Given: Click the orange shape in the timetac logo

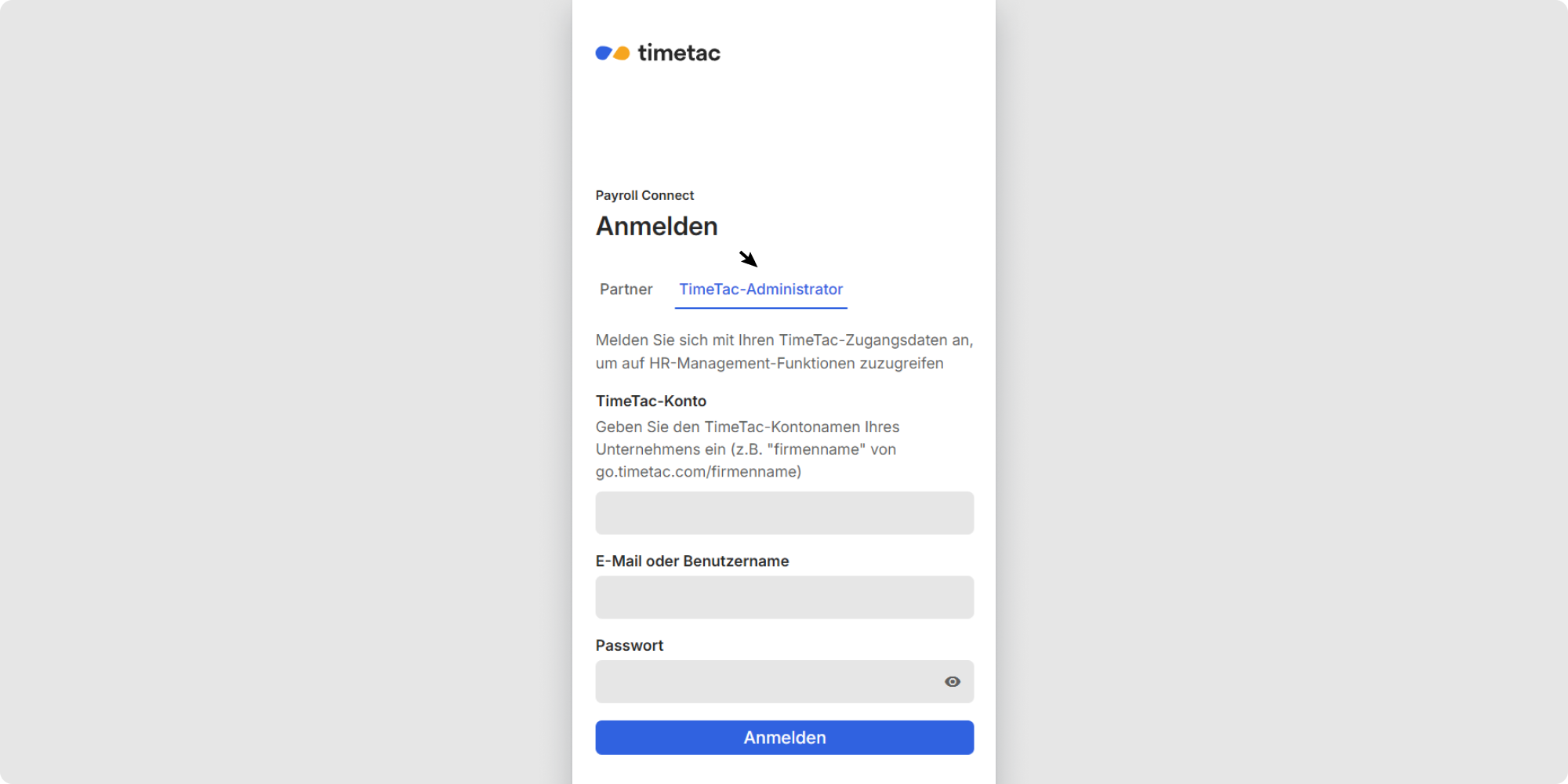Looking at the screenshot, I should (x=622, y=53).
